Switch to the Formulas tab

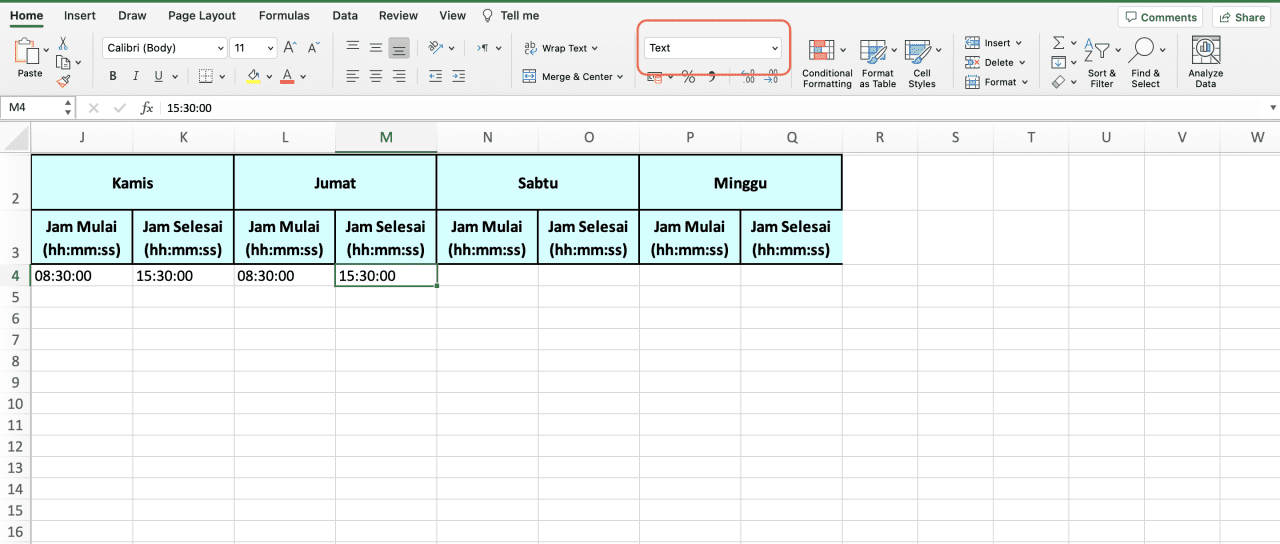click(284, 16)
